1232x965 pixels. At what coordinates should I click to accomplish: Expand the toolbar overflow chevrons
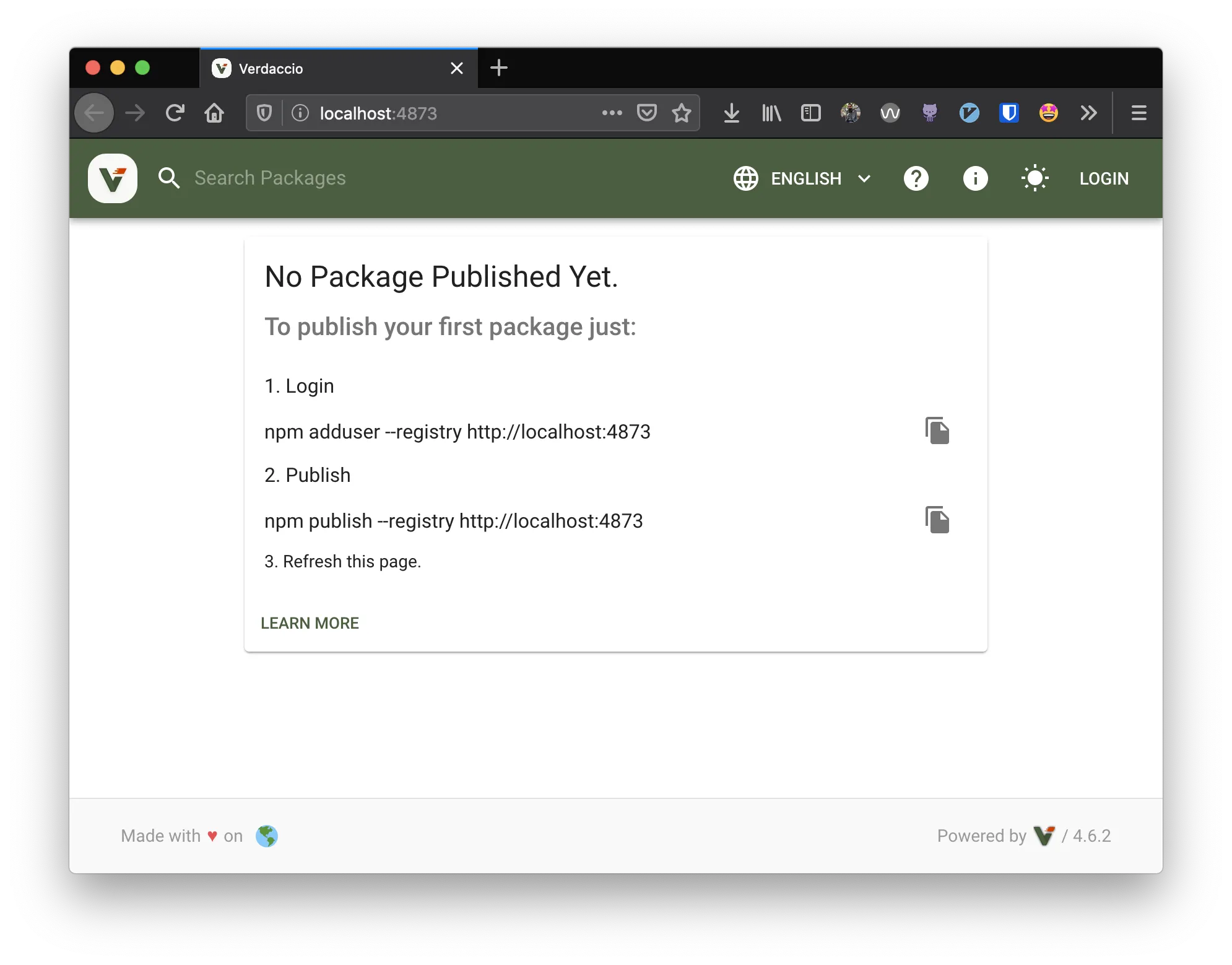pyautogui.click(x=1088, y=113)
